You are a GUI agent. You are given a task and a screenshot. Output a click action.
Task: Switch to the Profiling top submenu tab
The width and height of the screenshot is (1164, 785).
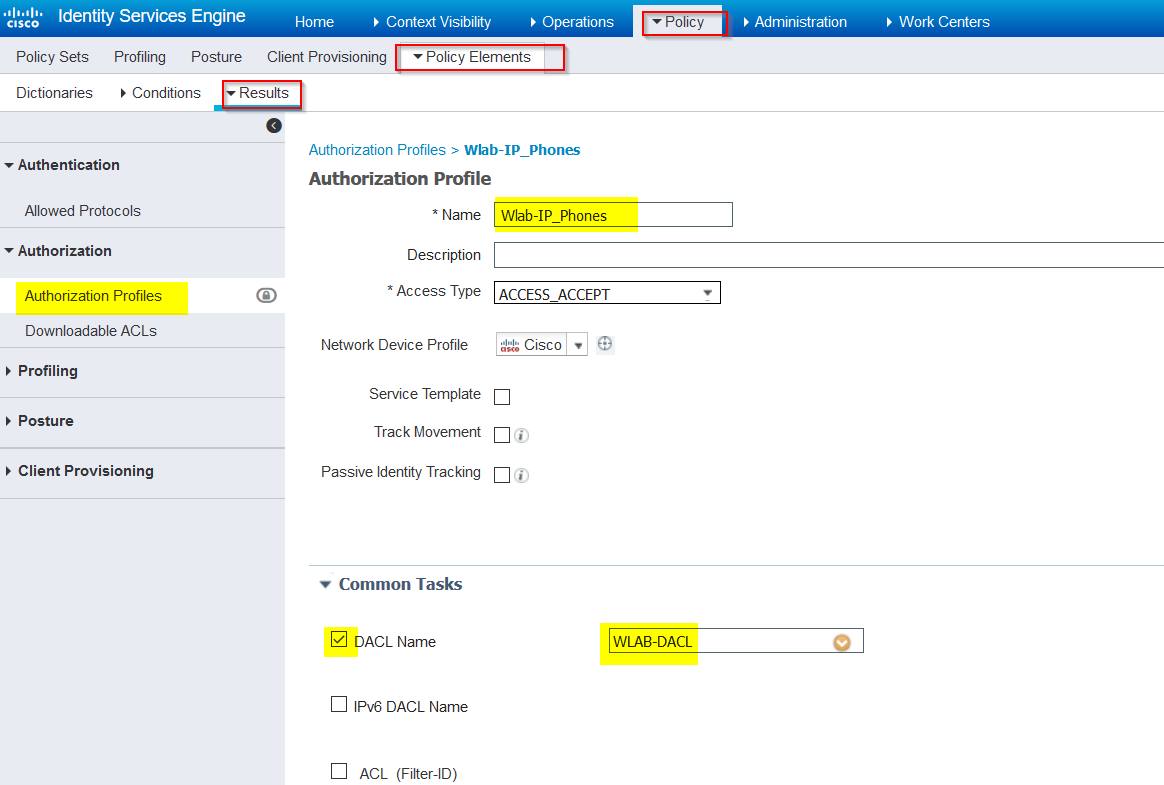140,57
